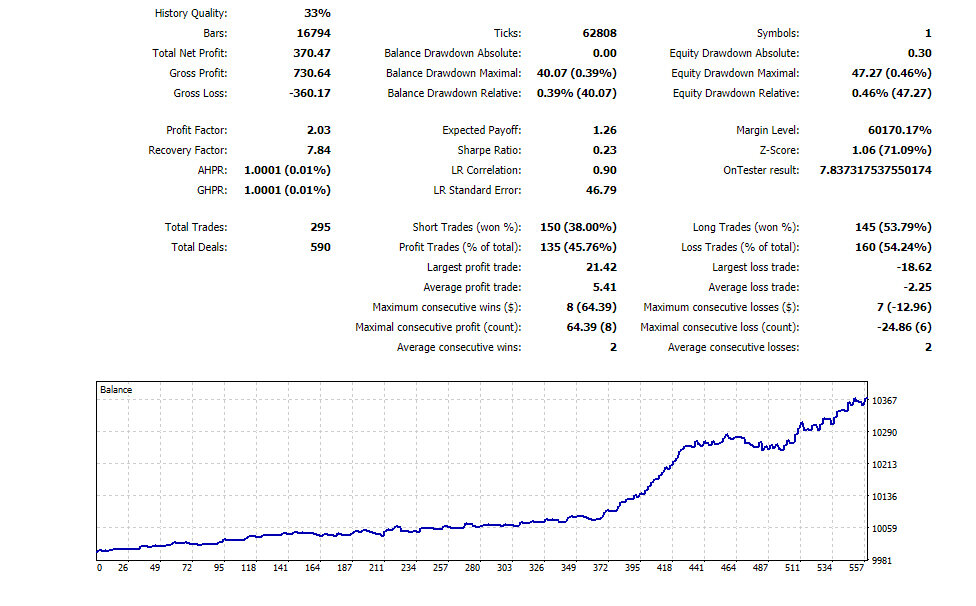The width and height of the screenshot is (976, 606).
Task: Select Profit Trades value 135 (45.76%)
Action: 578,247
